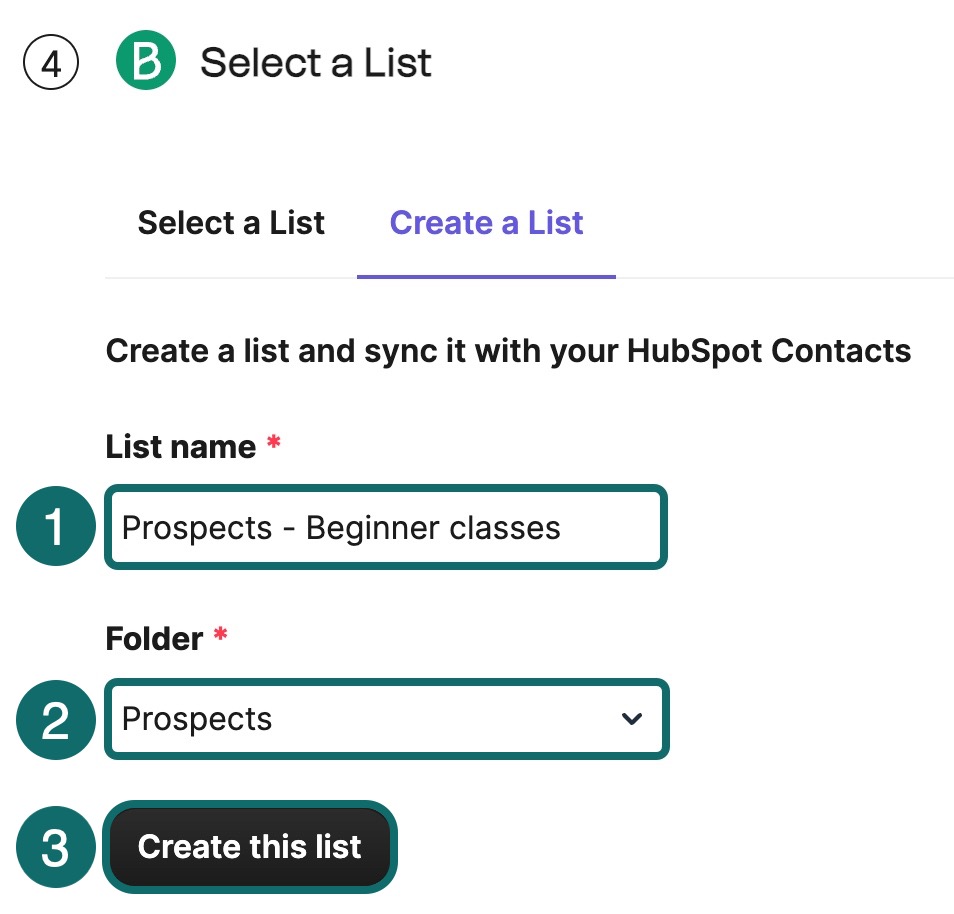Open the Folder dropdown
The width and height of the screenshot is (954, 914).
386,719
